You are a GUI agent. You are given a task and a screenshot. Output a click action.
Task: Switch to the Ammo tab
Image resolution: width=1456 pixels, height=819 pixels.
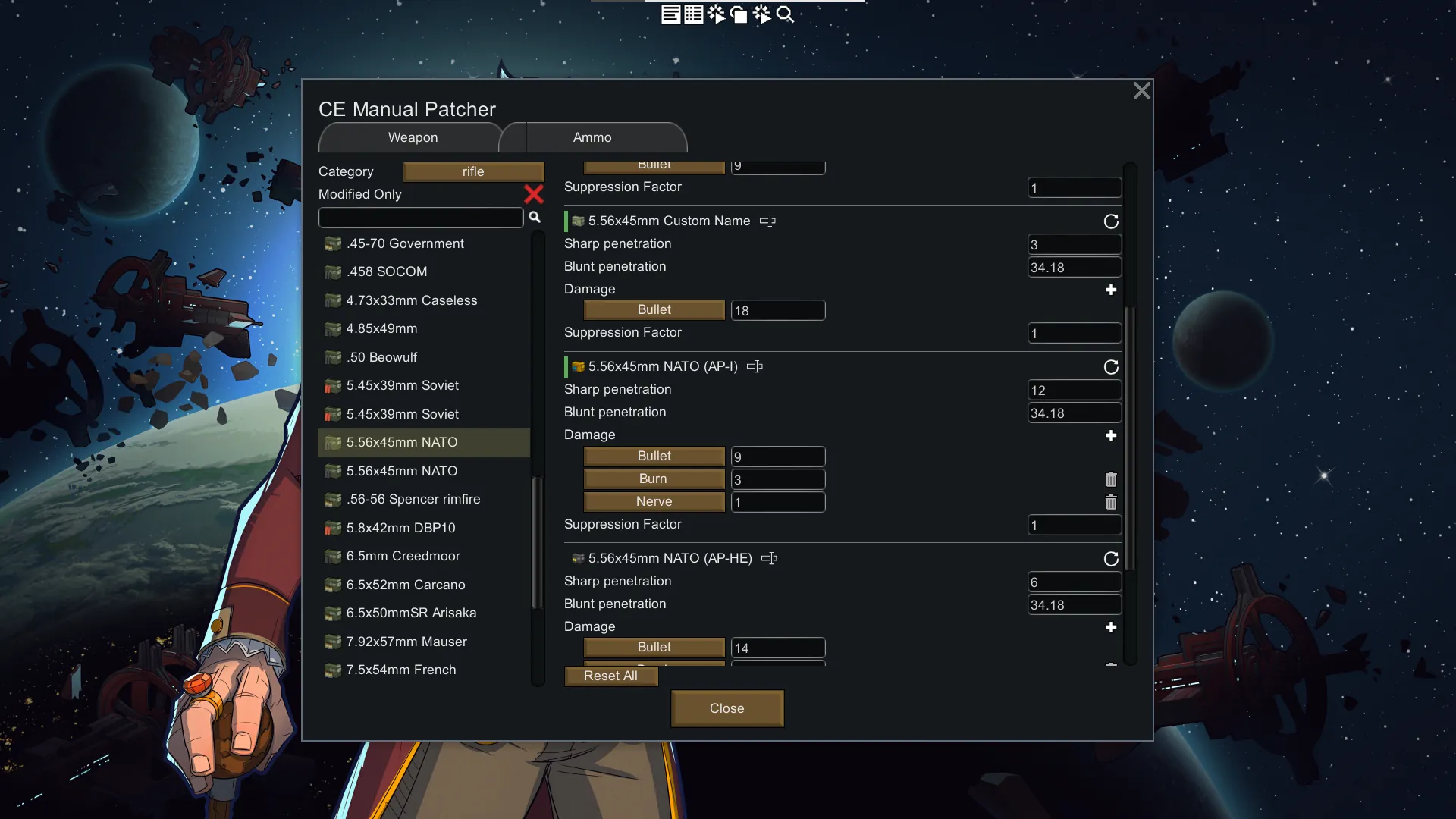[592, 137]
